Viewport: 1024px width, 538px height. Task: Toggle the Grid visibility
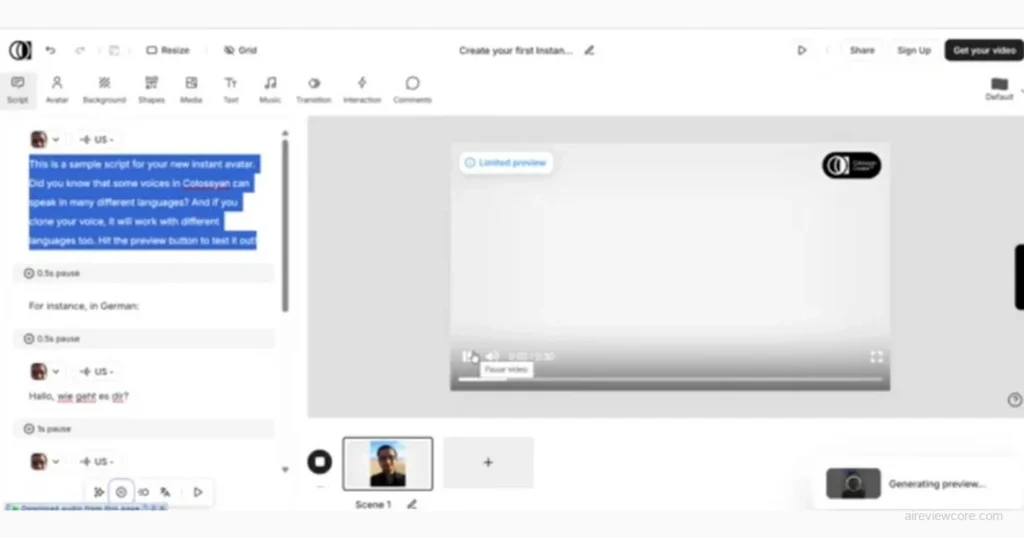[240, 50]
